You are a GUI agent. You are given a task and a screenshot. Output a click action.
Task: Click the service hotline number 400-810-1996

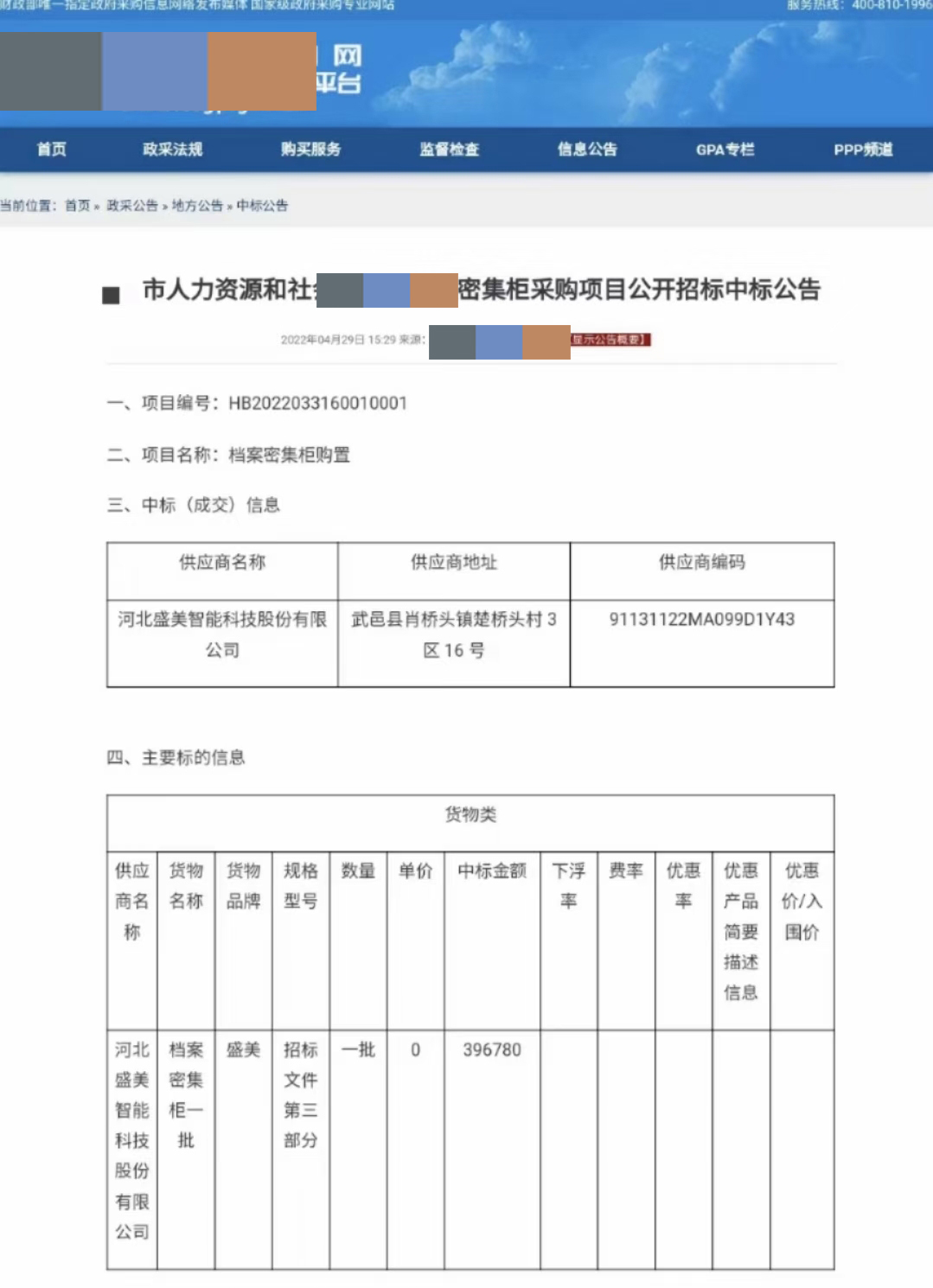[891, 5]
